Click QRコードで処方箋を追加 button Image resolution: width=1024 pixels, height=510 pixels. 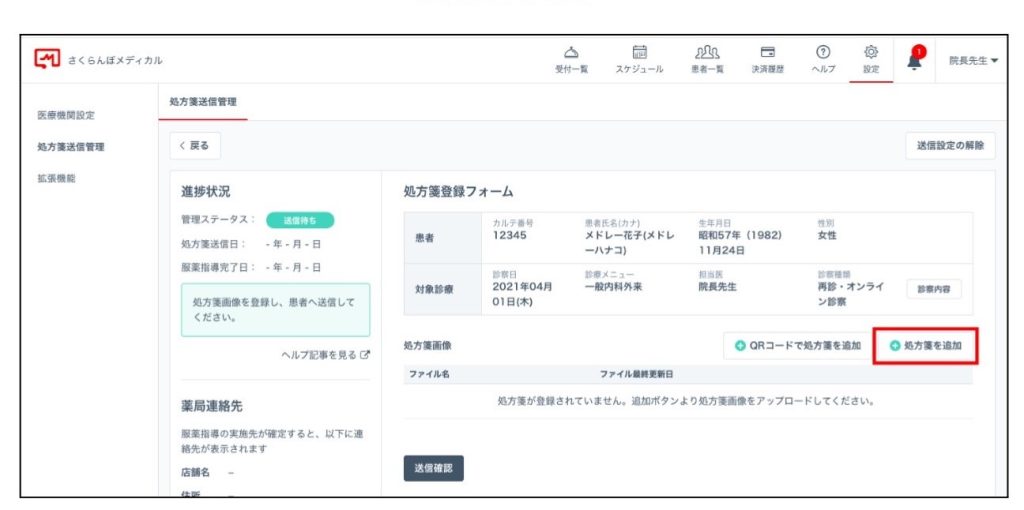tap(796, 346)
